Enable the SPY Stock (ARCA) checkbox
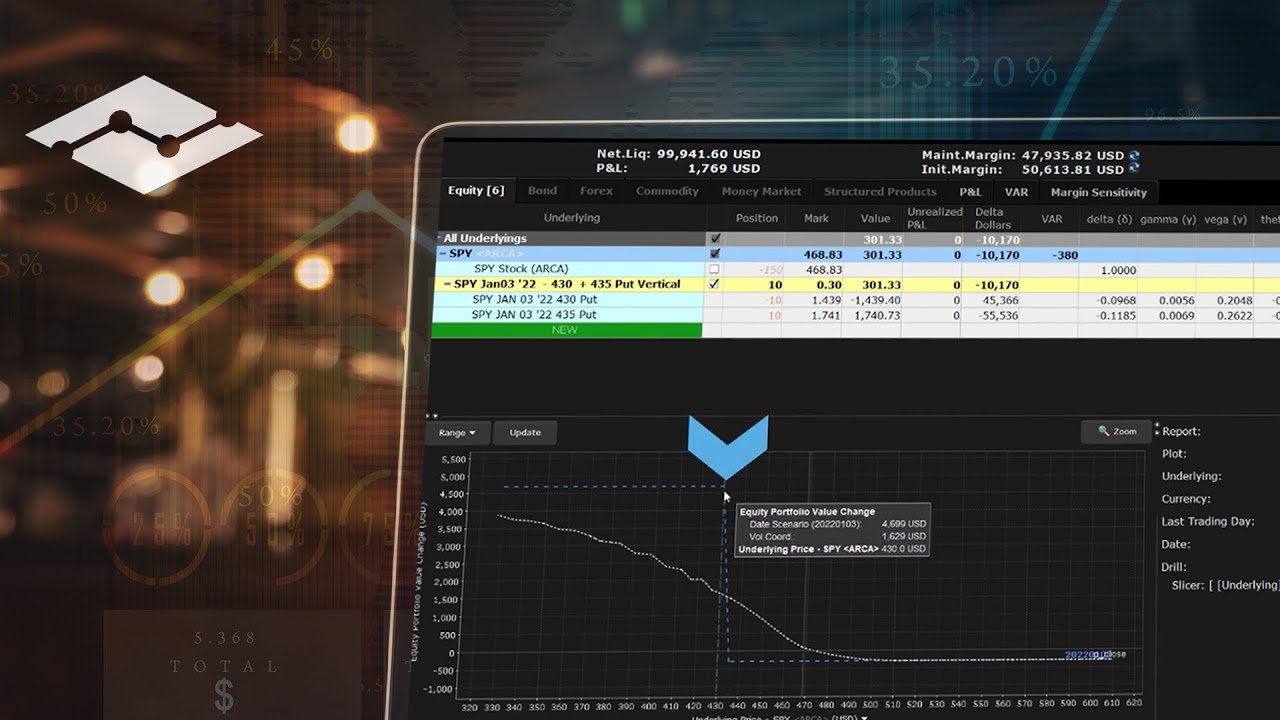Image resolution: width=1280 pixels, height=720 pixels. [x=714, y=269]
